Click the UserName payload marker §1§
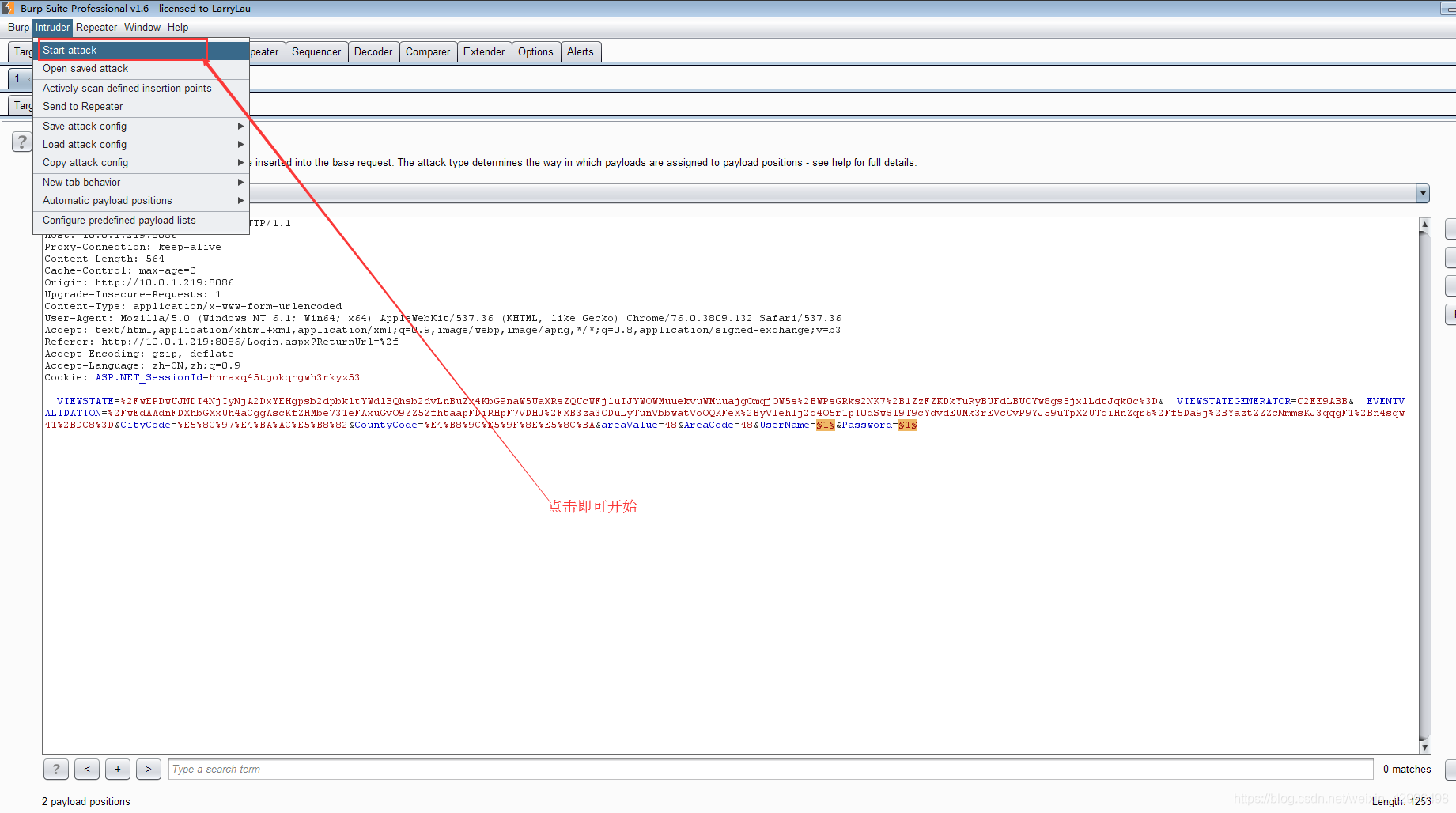Image resolution: width=1456 pixels, height=813 pixels. point(825,425)
